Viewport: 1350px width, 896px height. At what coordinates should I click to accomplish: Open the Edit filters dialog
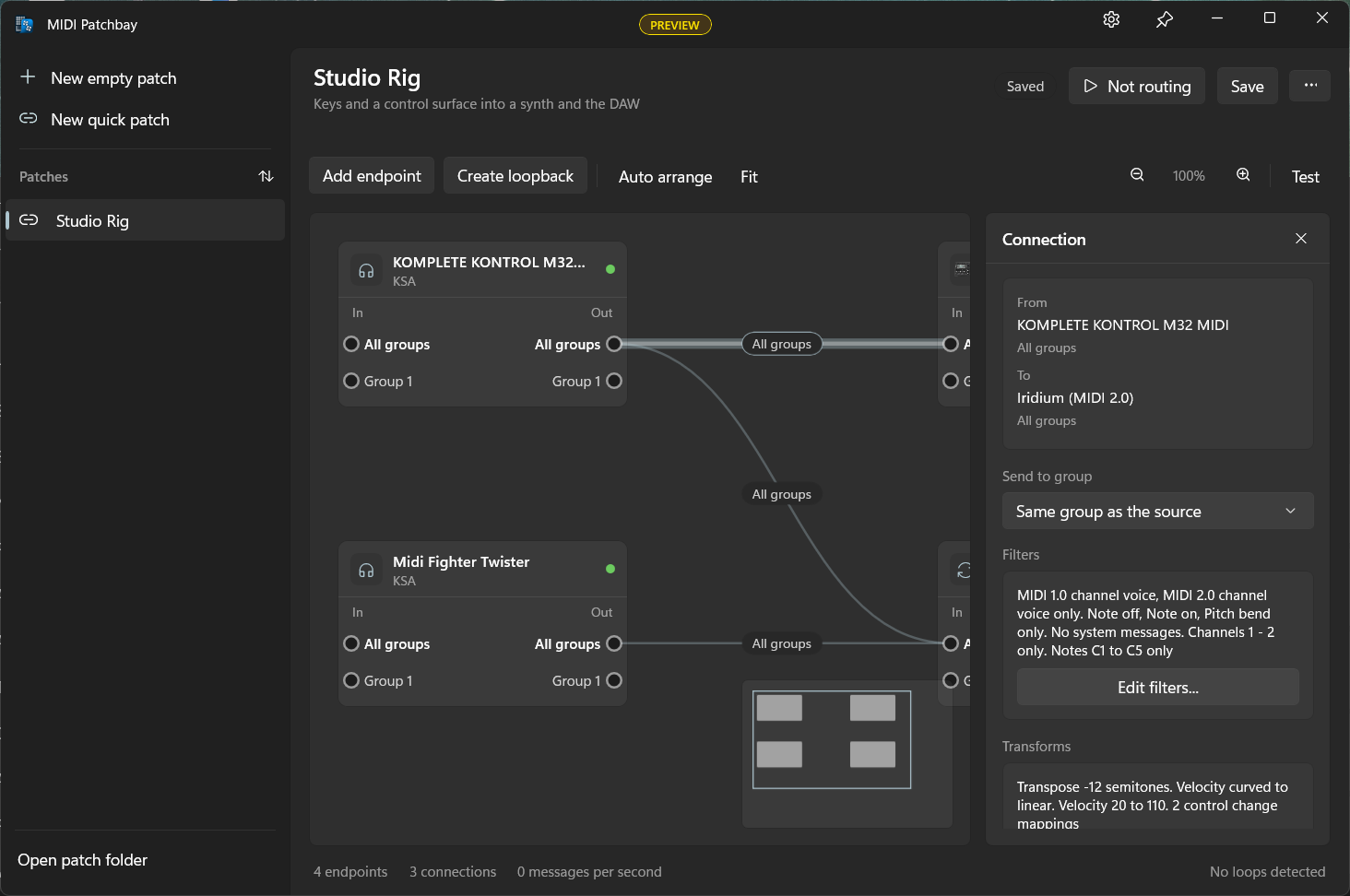pos(1157,688)
